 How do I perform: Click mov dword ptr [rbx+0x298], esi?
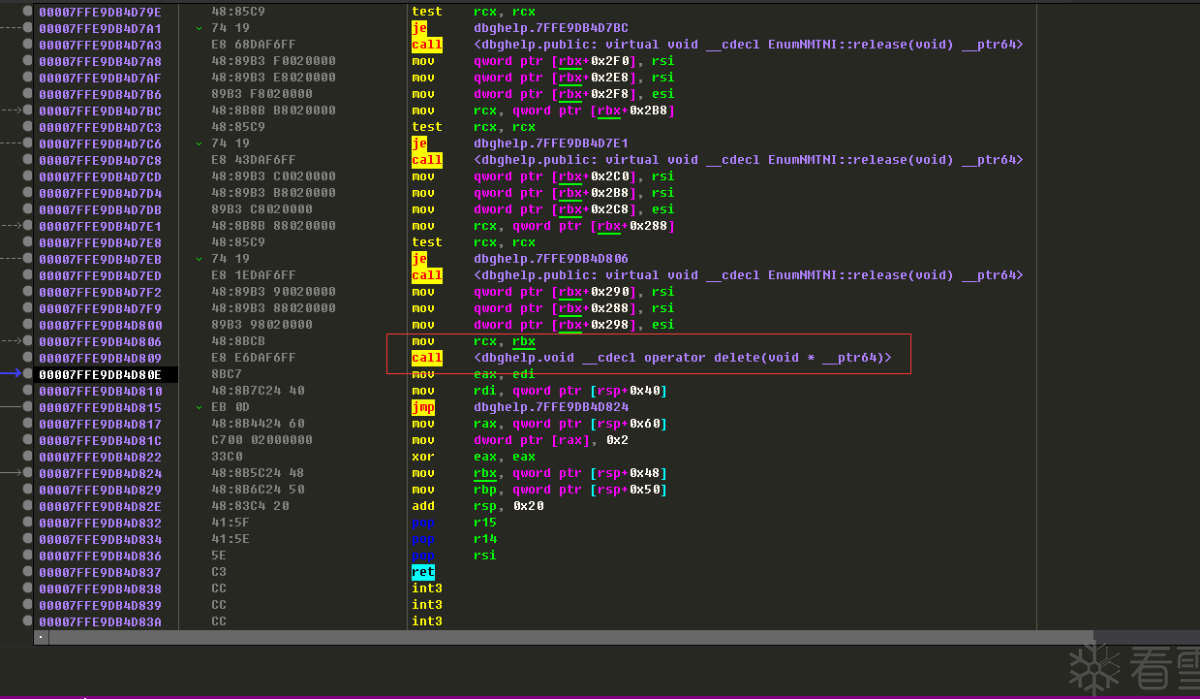coord(543,324)
